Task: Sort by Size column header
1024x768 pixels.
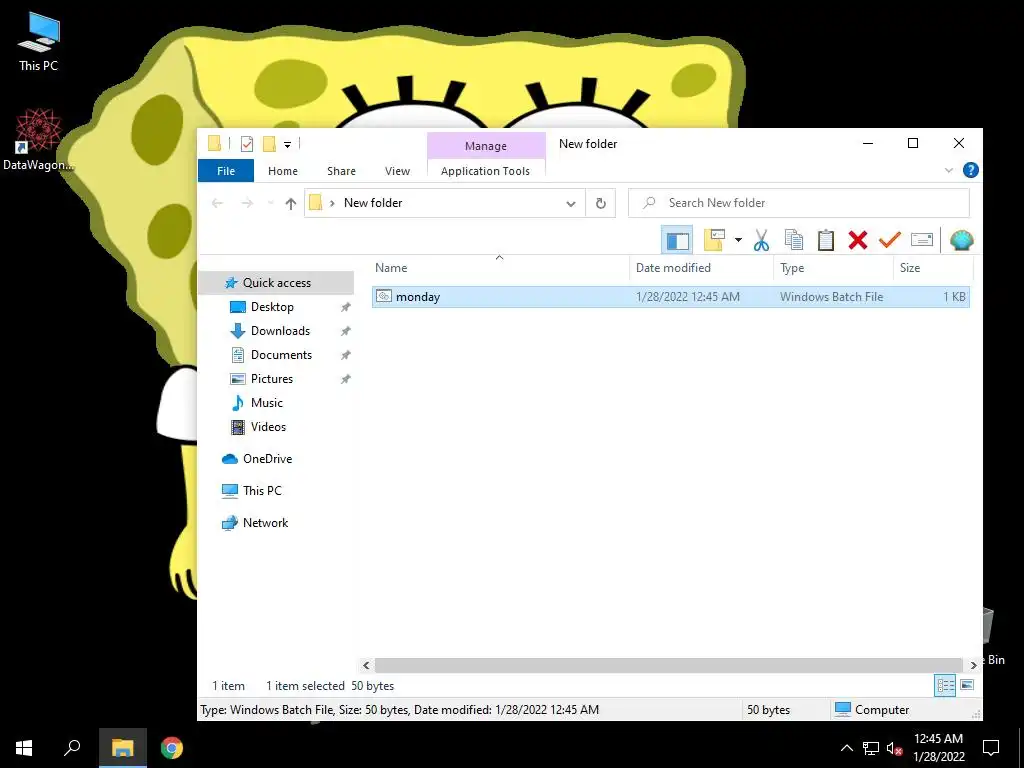Action: point(933,268)
